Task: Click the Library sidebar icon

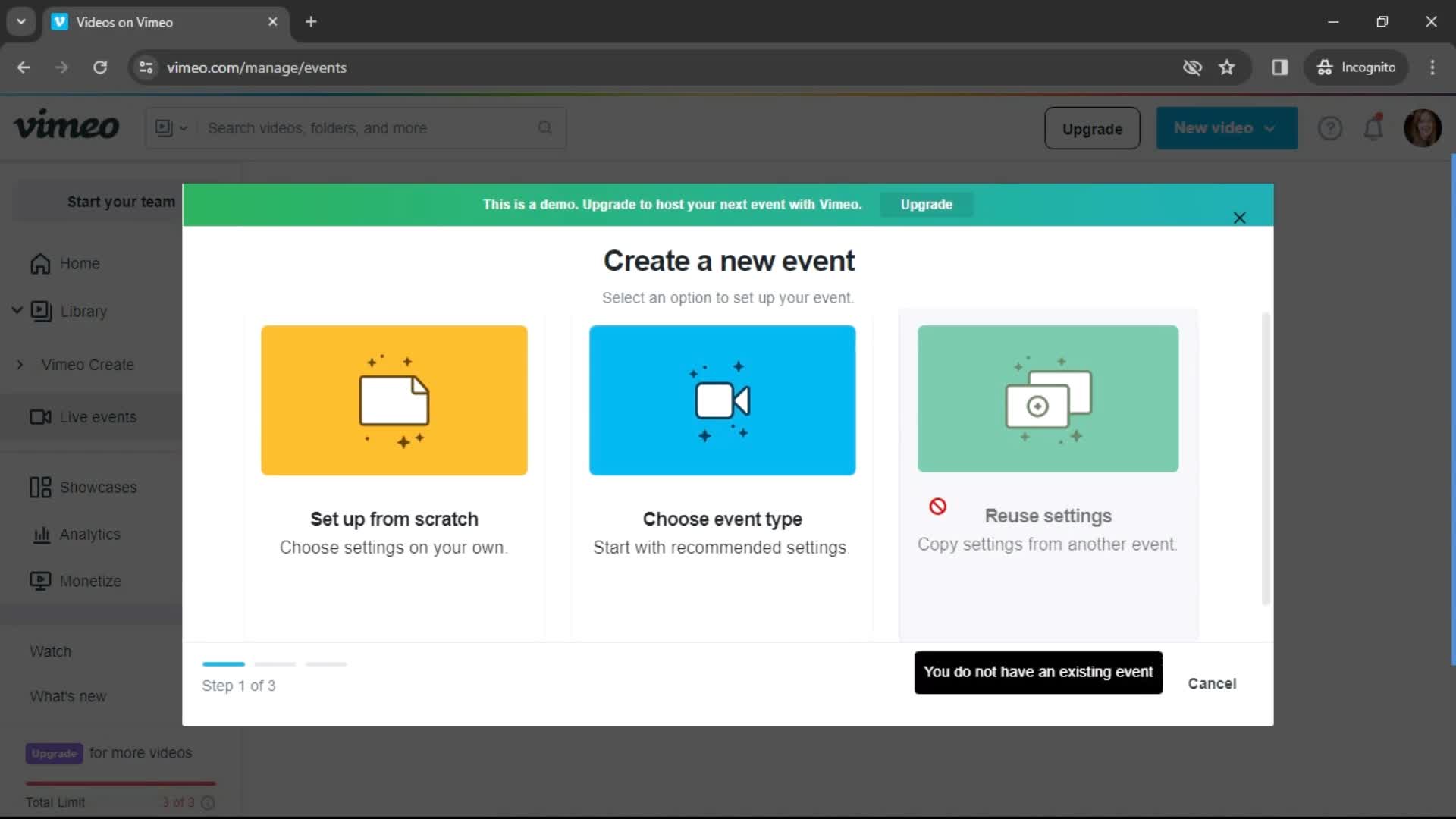Action: point(39,310)
